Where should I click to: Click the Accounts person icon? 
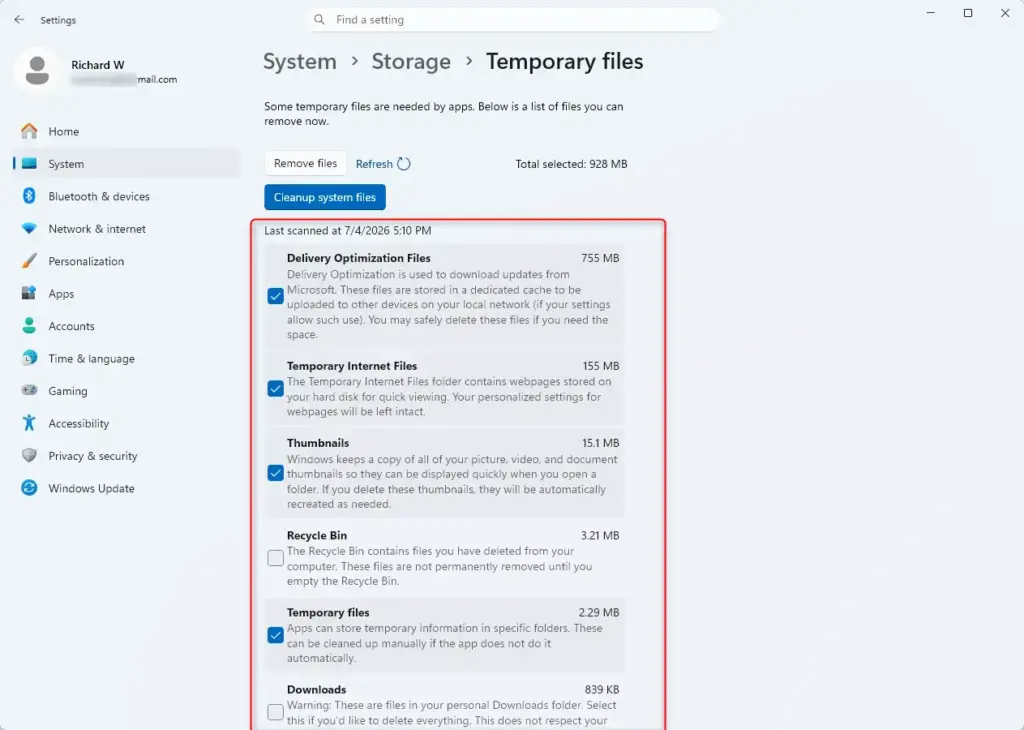(29, 326)
